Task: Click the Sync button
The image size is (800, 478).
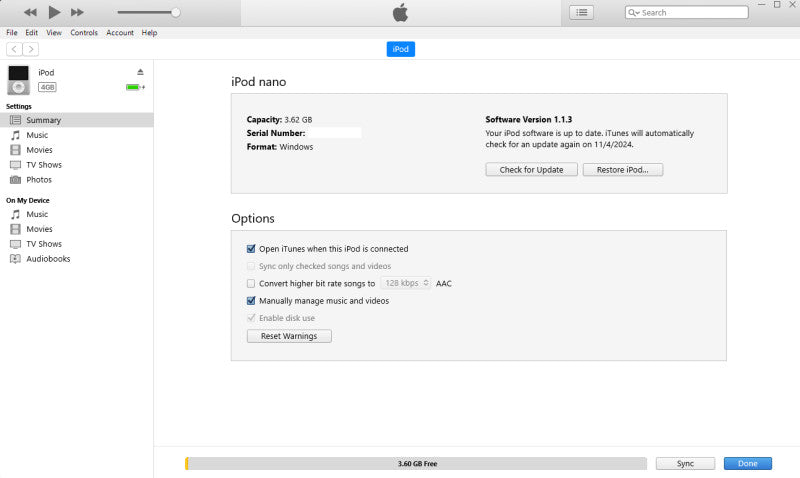Action: (685, 463)
